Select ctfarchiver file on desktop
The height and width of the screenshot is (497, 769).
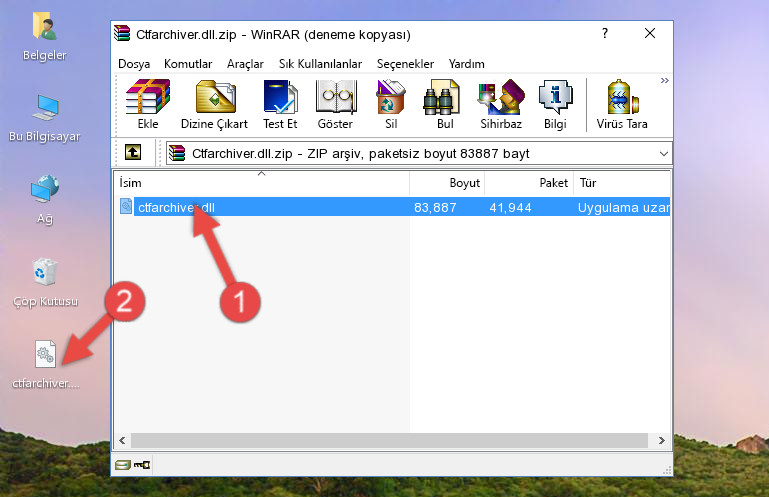46,366
